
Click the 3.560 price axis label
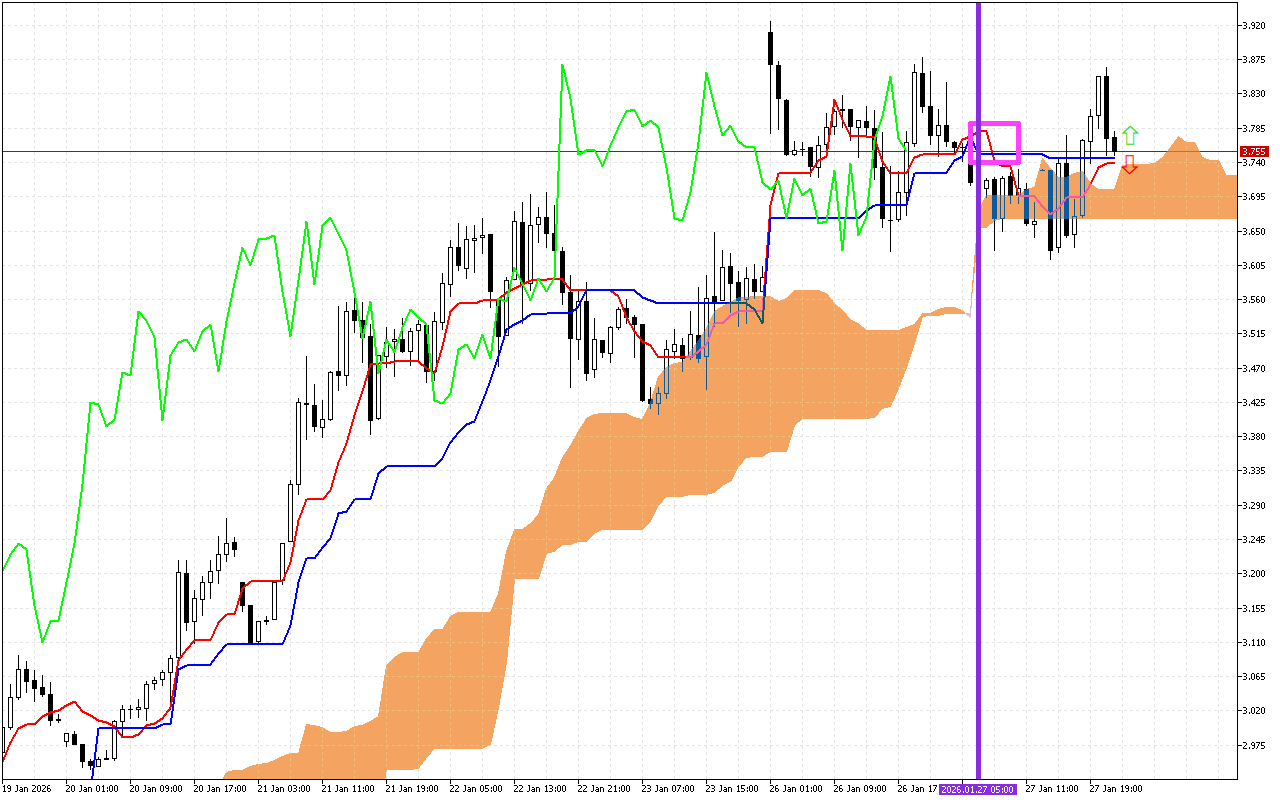tap(1254, 300)
